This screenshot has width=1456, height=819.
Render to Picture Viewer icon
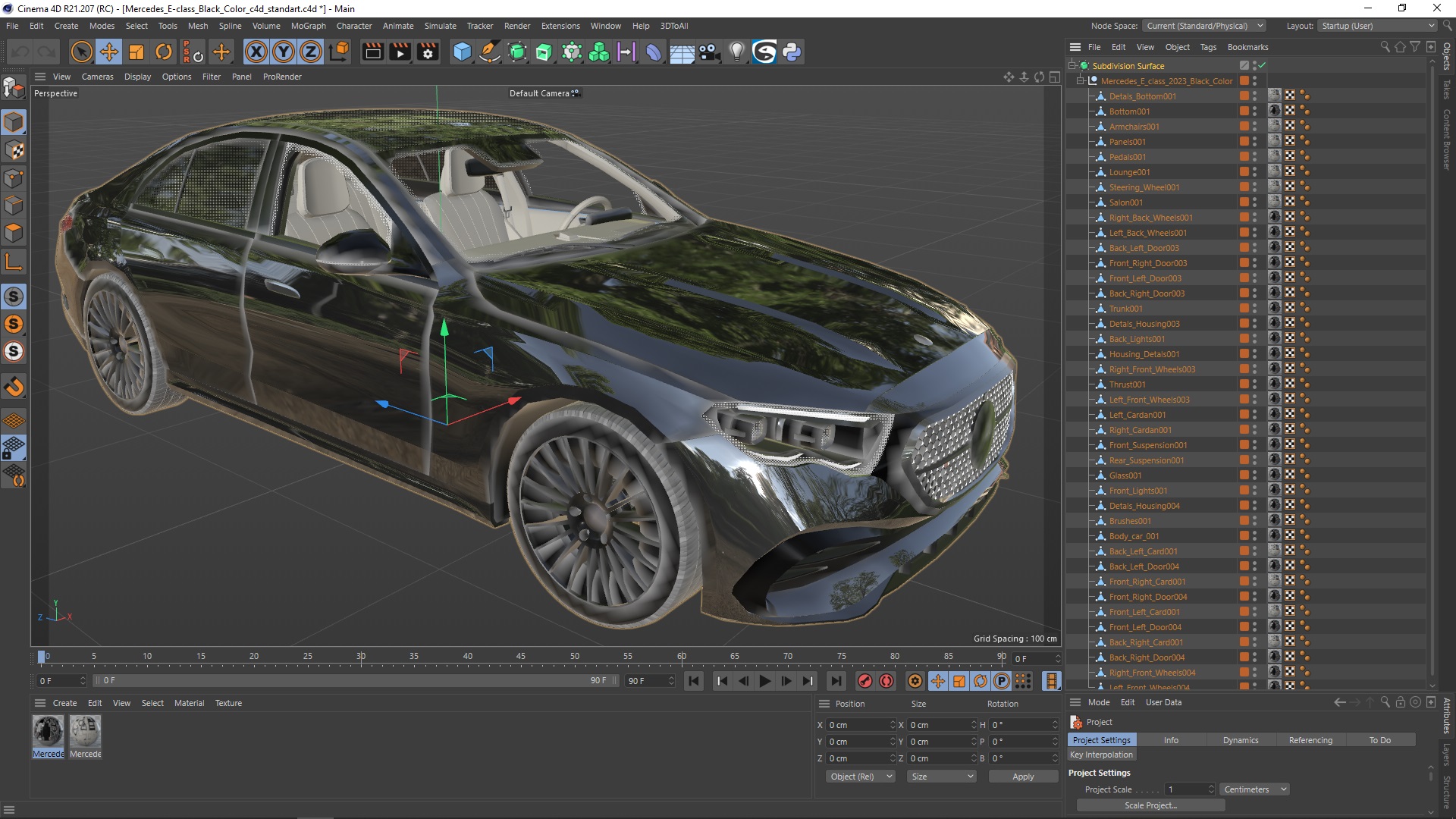tap(400, 52)
